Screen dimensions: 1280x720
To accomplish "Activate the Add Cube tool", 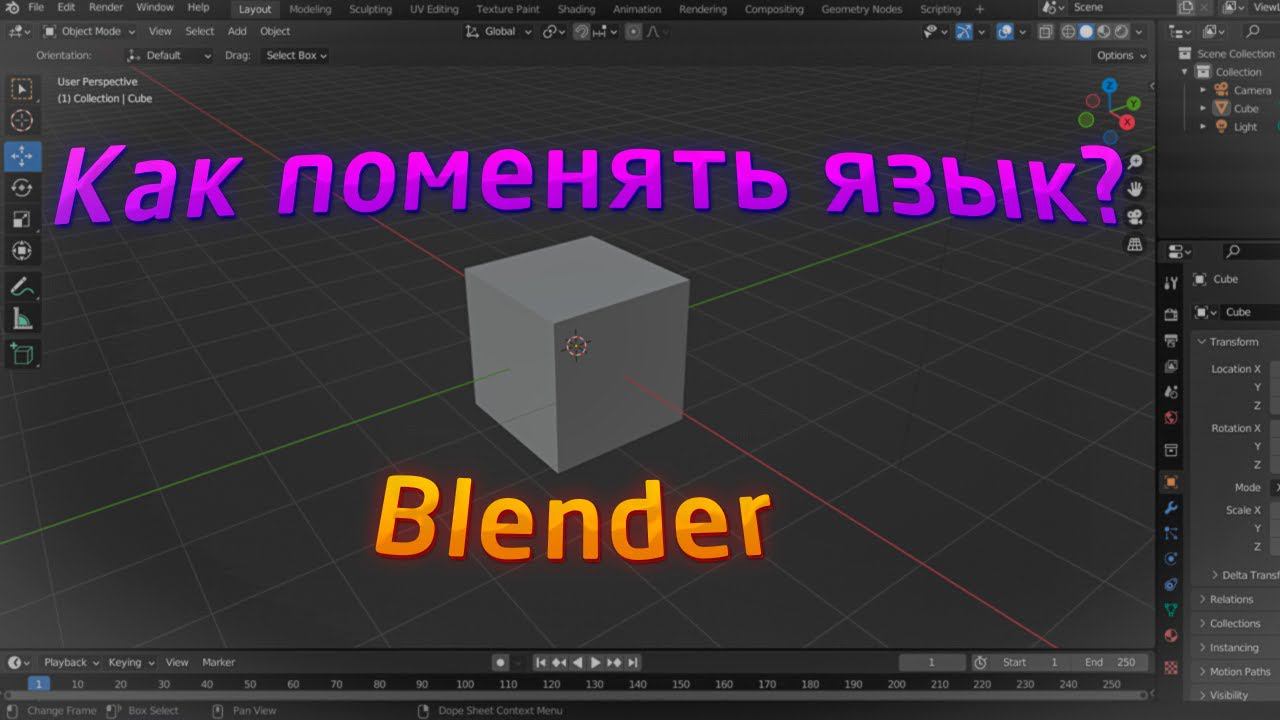I will point(21,353).
